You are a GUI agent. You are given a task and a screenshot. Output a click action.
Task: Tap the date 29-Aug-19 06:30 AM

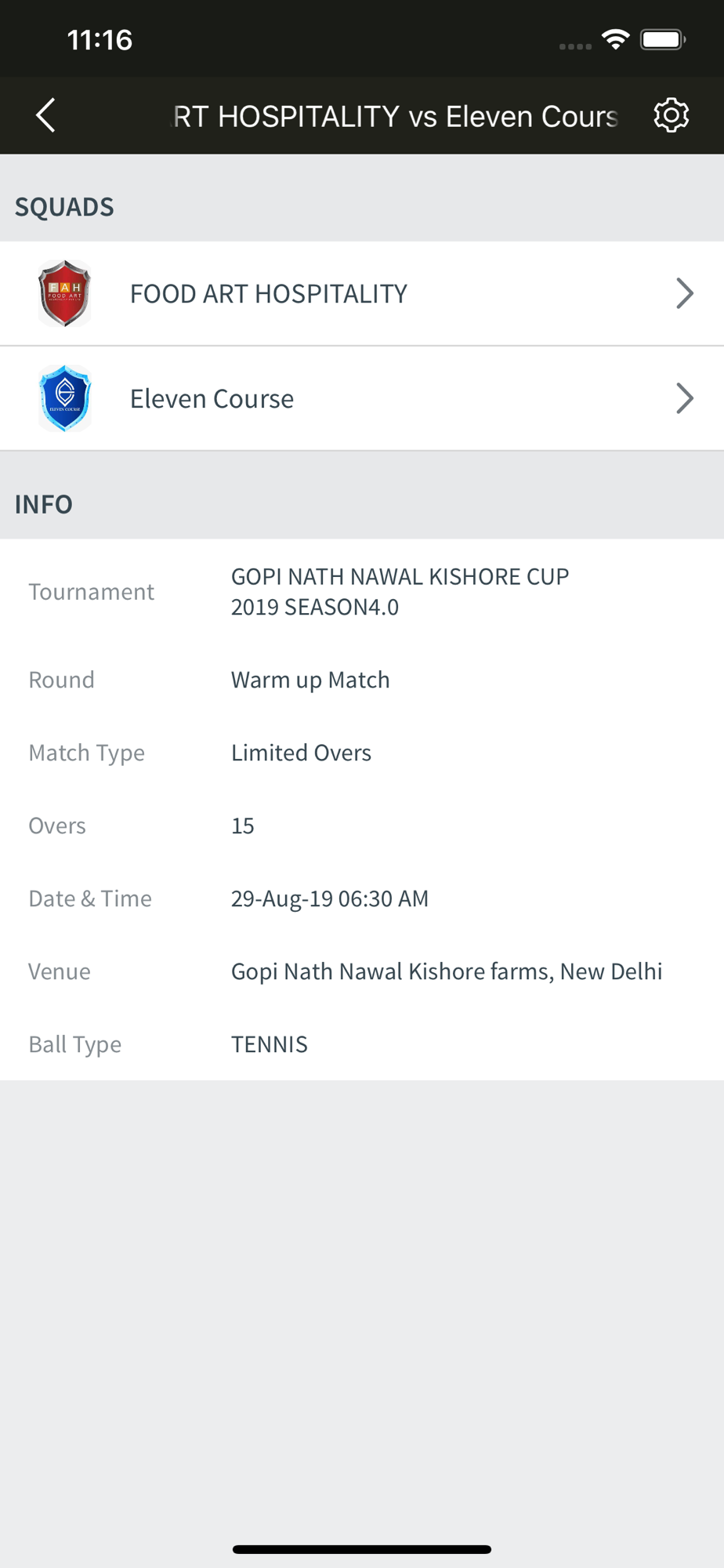coord(330,898)
